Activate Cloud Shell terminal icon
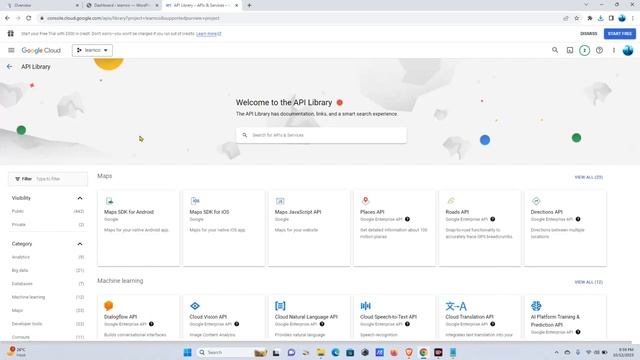 (x=570, y=50)
